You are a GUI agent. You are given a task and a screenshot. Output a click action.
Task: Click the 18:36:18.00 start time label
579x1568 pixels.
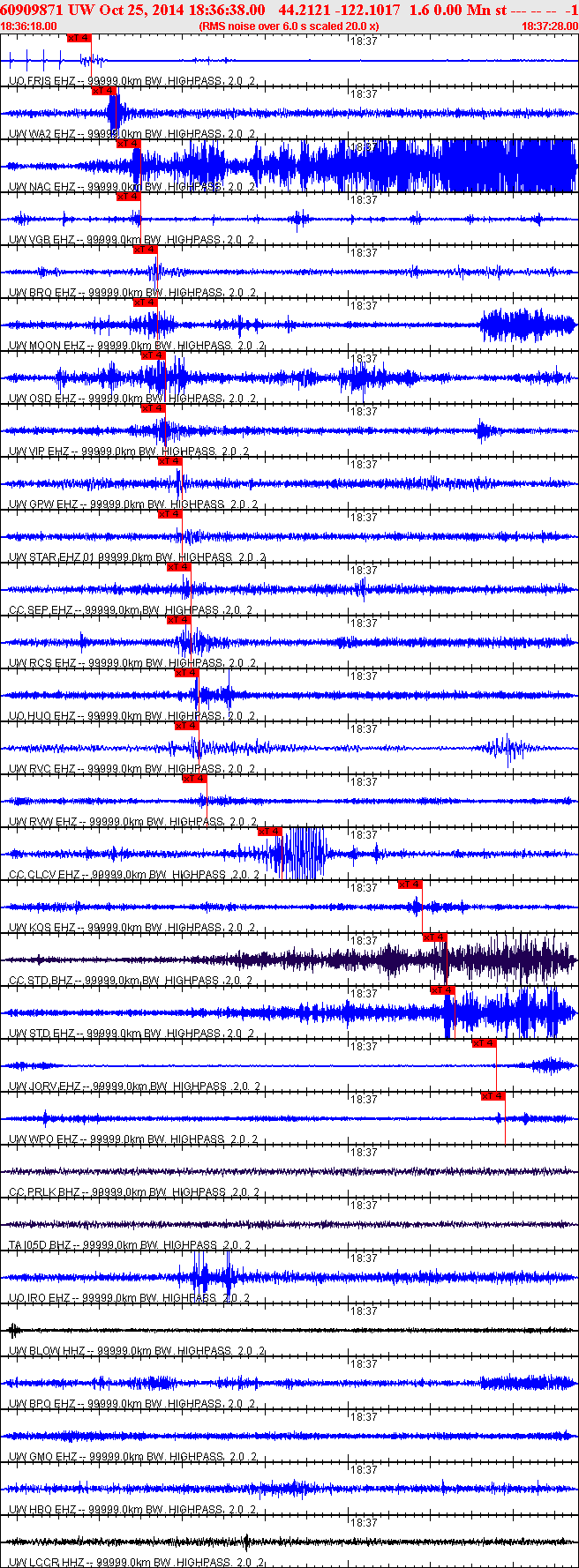[29, 26]
